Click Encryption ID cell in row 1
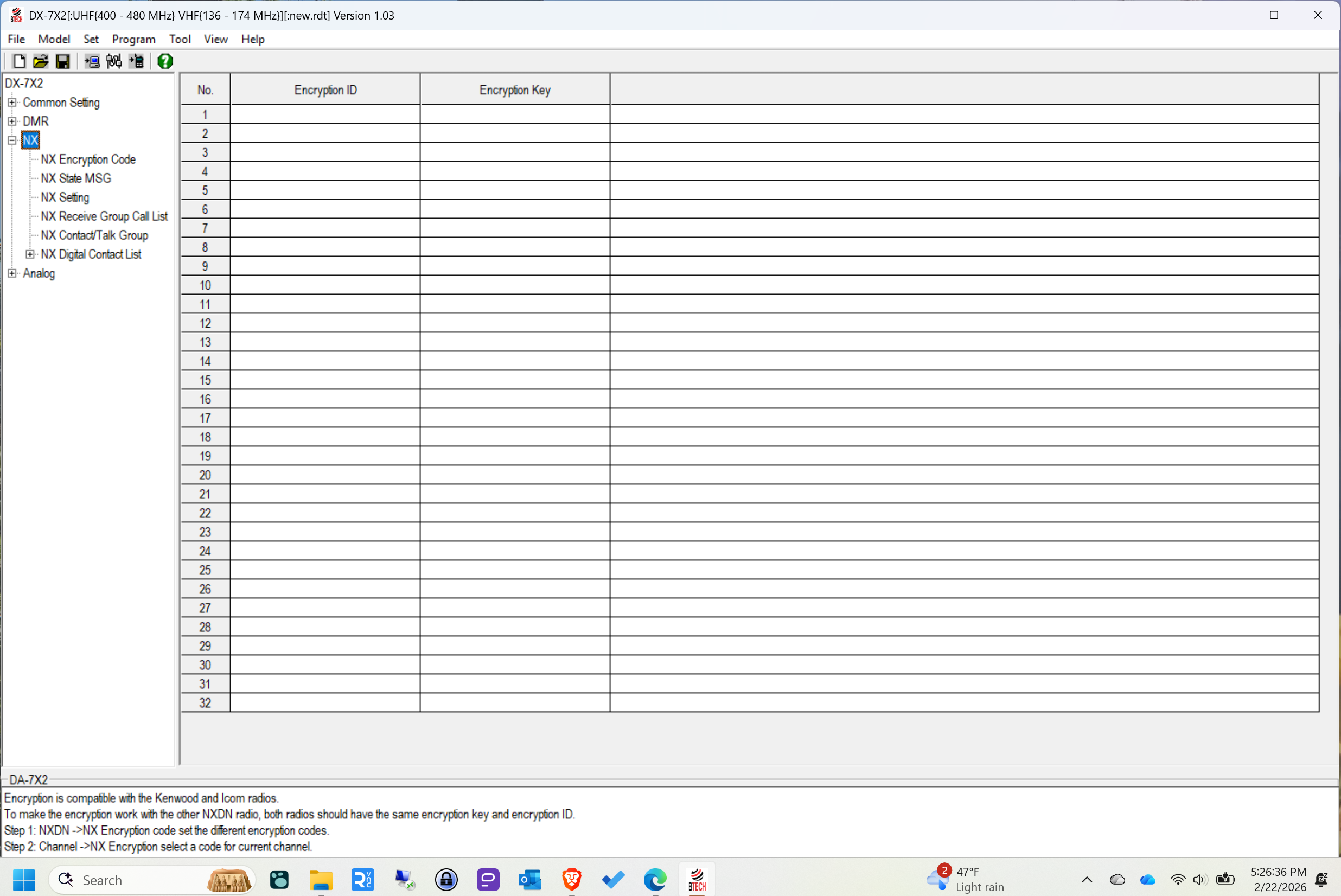Viewport: 1341px width, 896px height. [325, 114]
